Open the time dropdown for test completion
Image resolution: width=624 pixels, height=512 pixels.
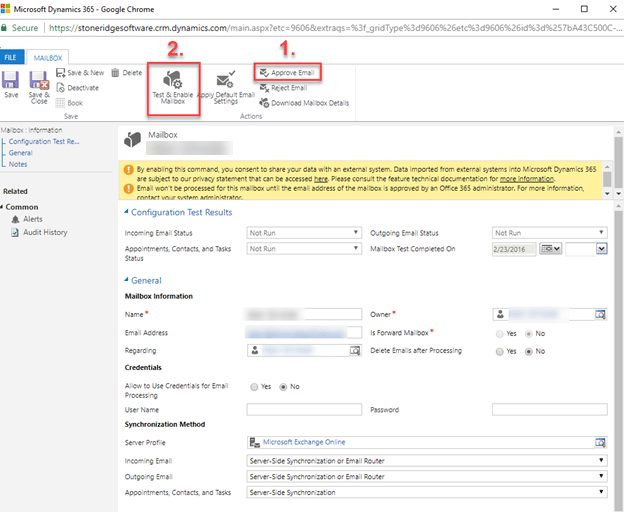pos(602,249)
